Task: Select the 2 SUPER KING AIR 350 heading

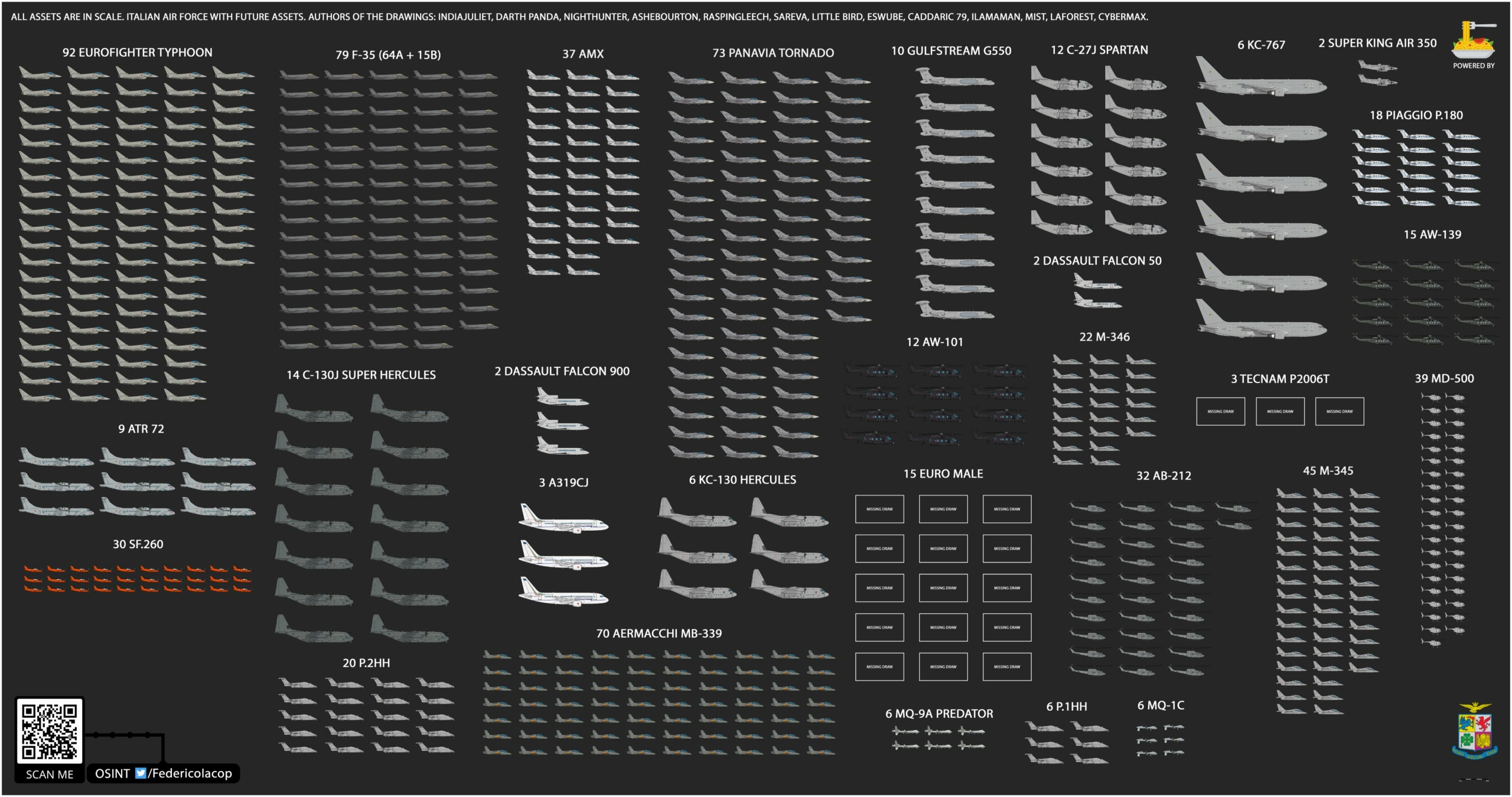Action: click(1377, 43)
